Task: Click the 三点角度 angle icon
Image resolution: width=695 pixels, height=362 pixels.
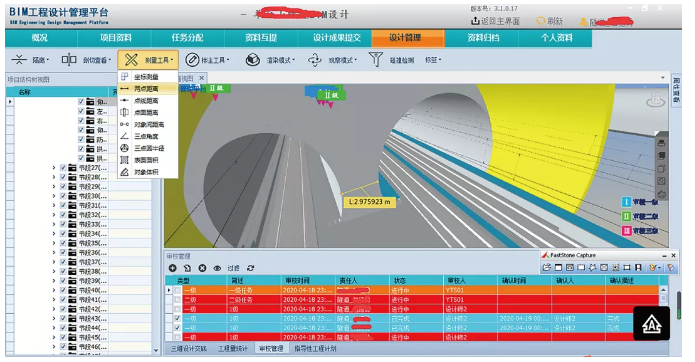Action: pyautogui.click(x=125, y=136)
